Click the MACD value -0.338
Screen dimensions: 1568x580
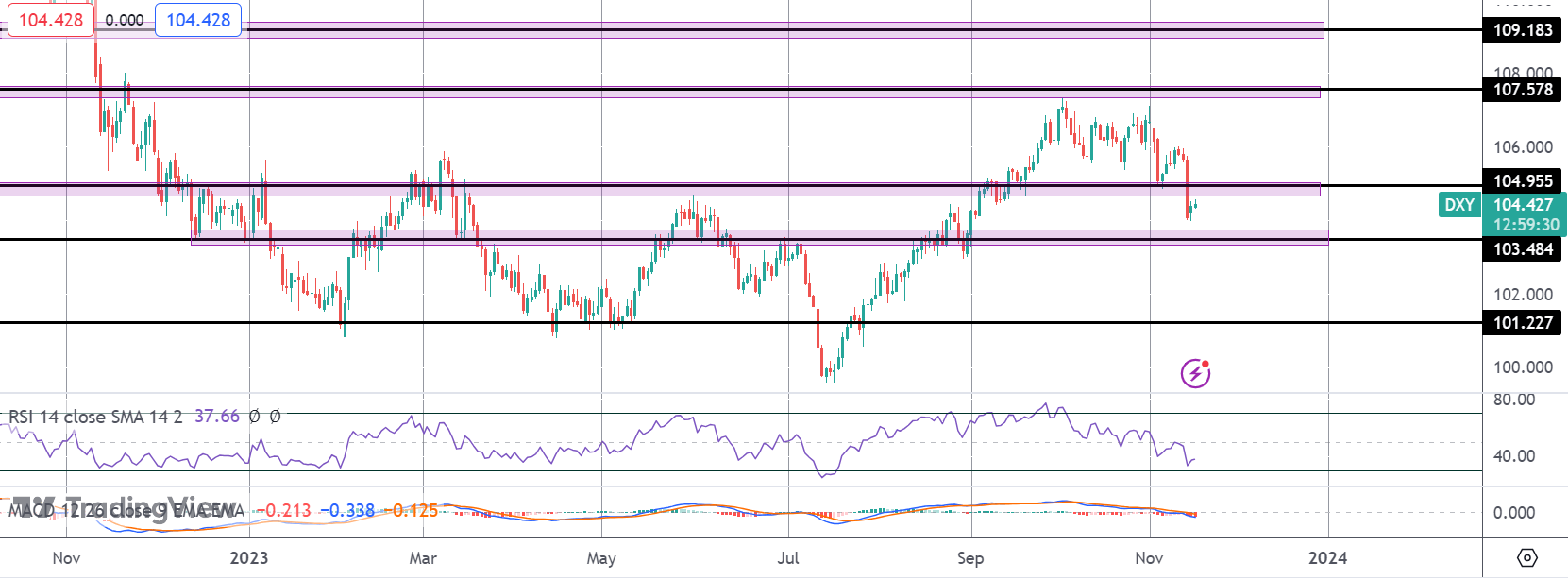(347, 511)
